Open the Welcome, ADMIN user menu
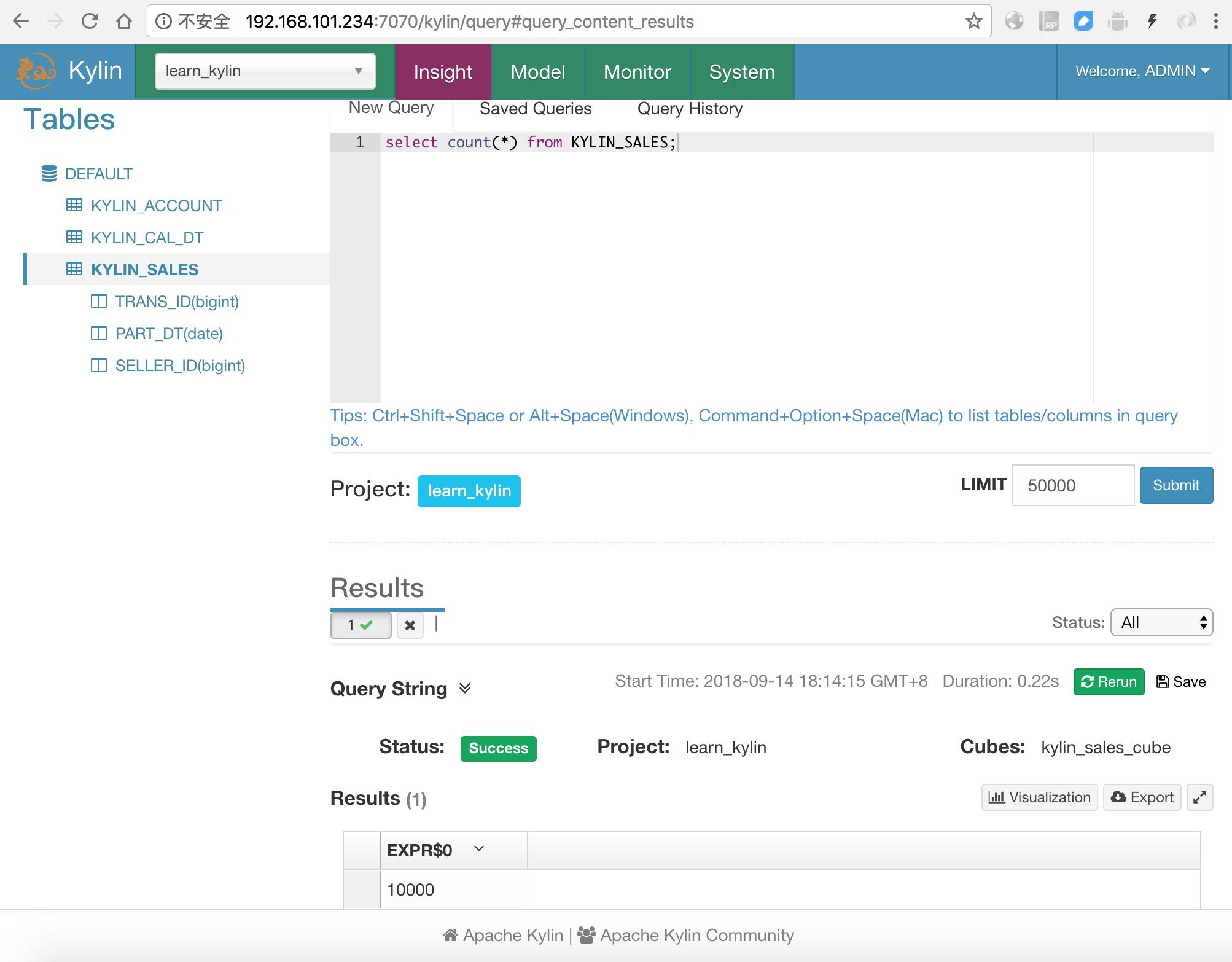This screenshot has height=962, width=1232. pyautogui.click(x=1142, y=71)
